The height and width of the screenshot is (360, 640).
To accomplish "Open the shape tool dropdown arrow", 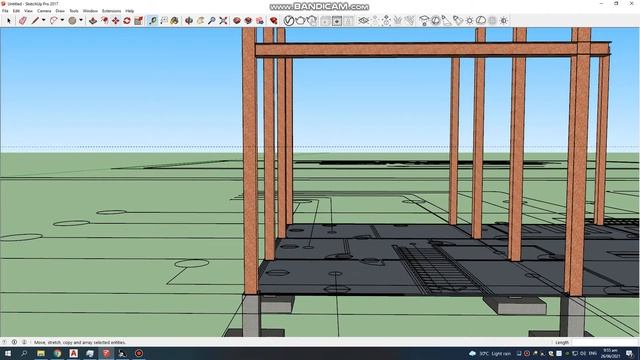I will coord(81,20).
